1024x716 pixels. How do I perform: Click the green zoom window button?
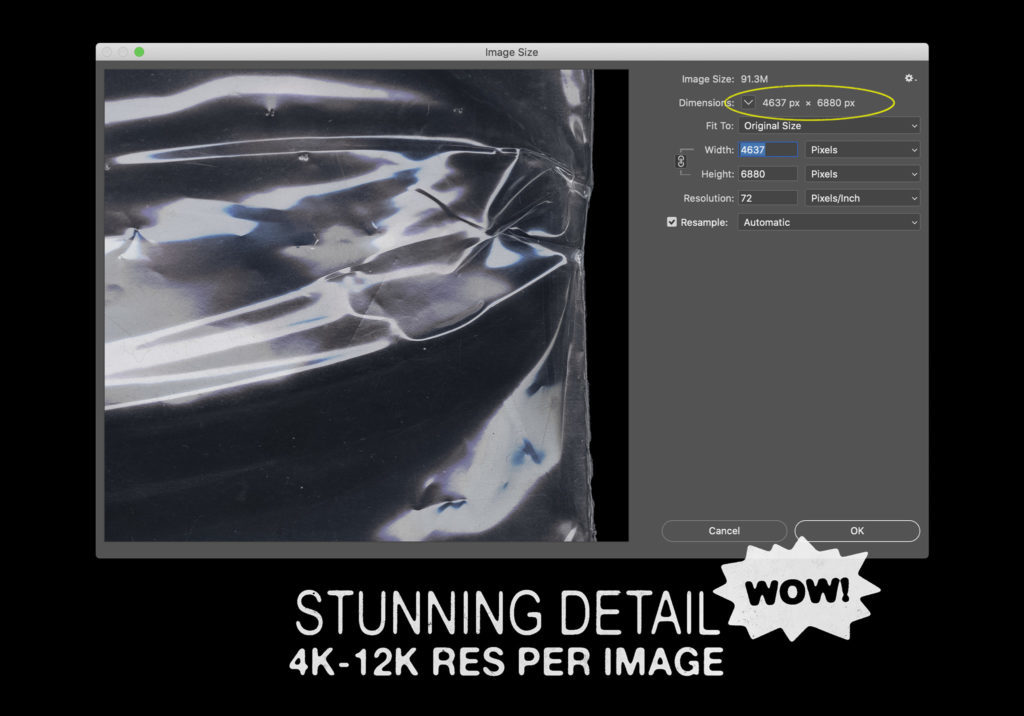tap(139, 52)
